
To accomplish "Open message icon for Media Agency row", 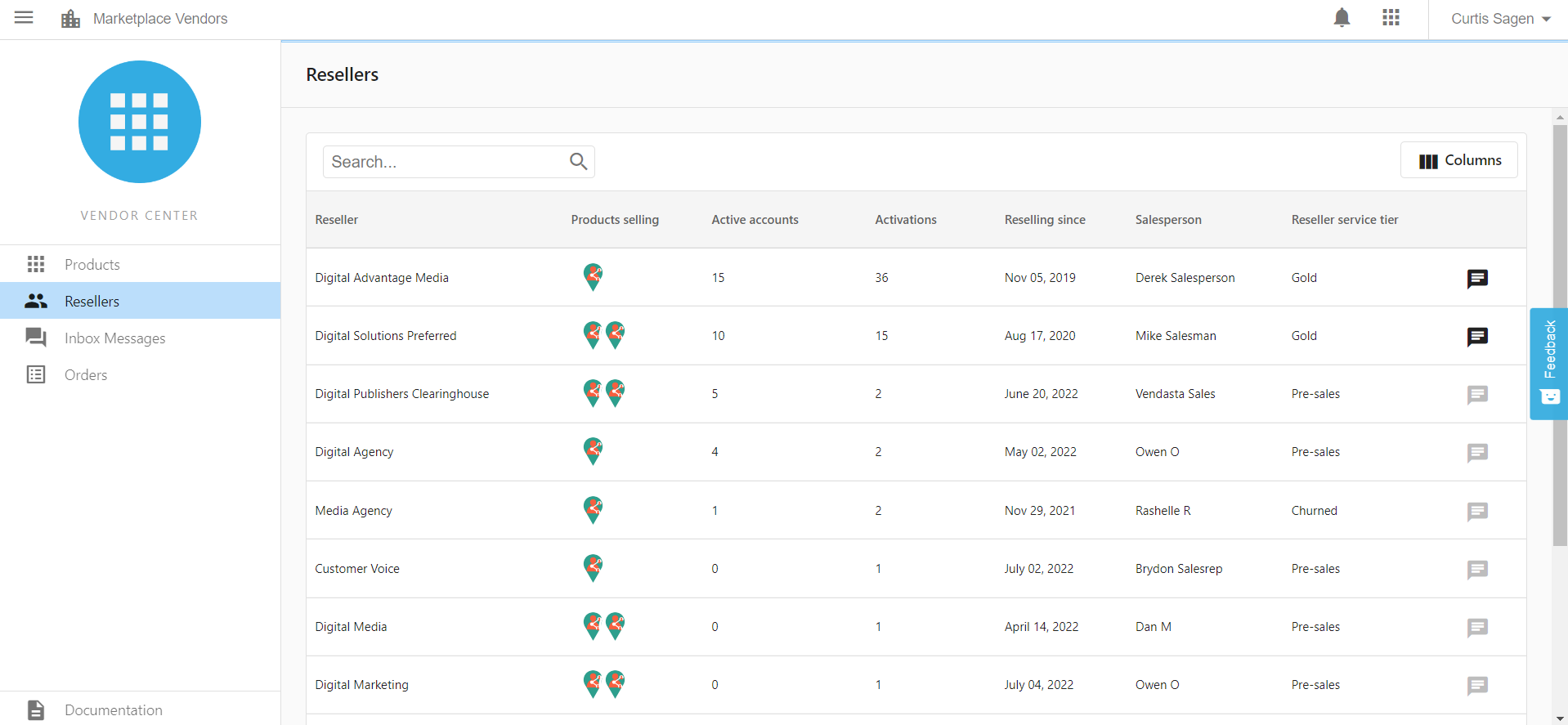I will [1477, 512].
